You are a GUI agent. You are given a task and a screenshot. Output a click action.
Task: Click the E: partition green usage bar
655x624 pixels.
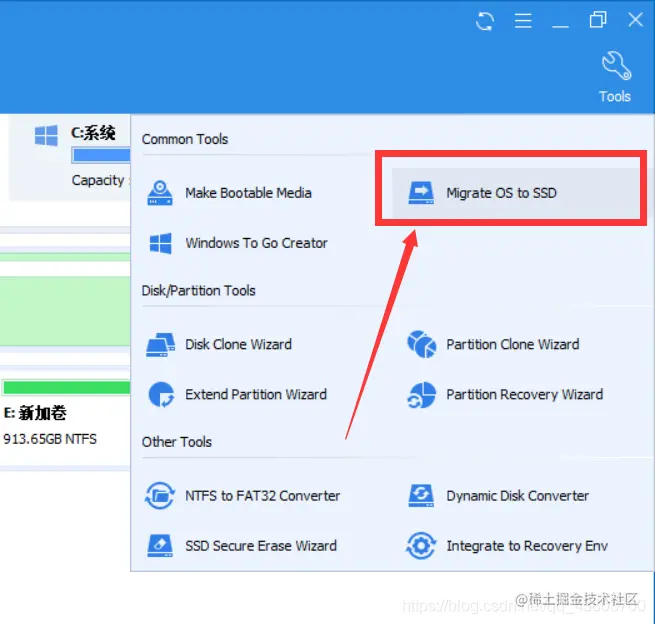click(x=66, y=387)
